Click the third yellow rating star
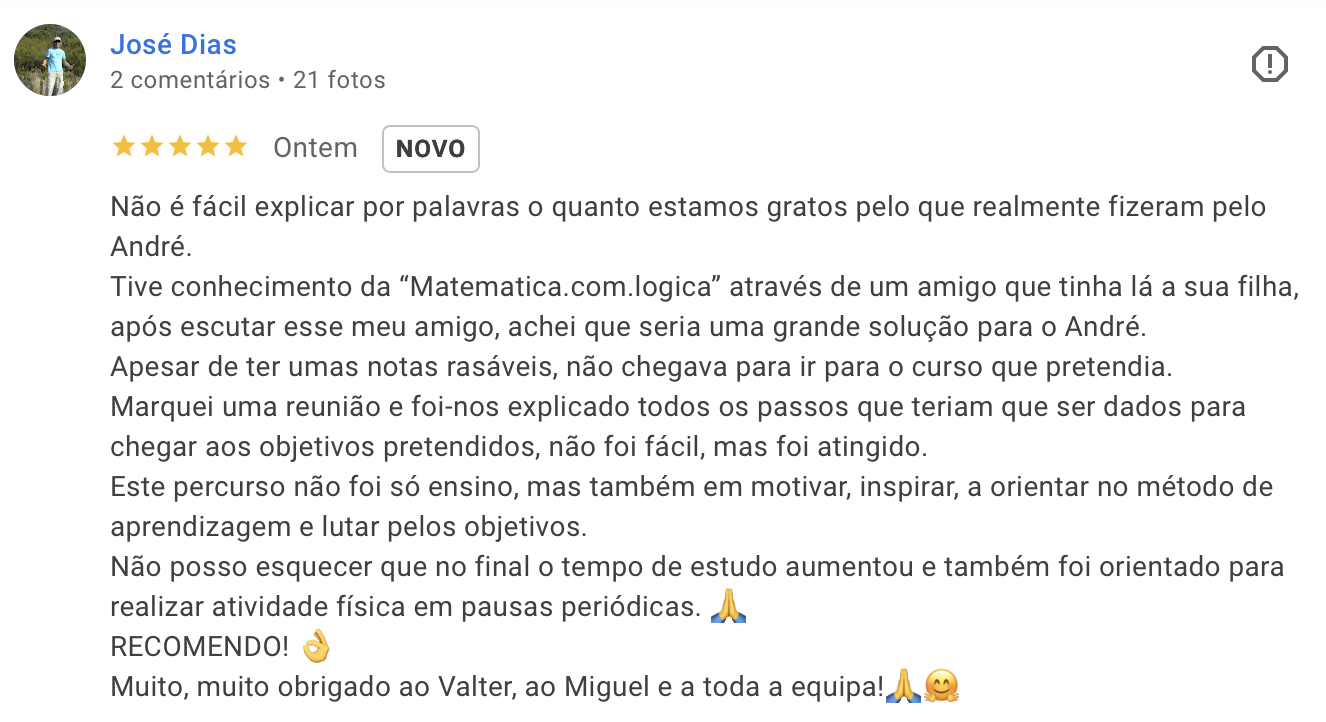The width and height of the screenshot is (1326, 722). (180, 148)
